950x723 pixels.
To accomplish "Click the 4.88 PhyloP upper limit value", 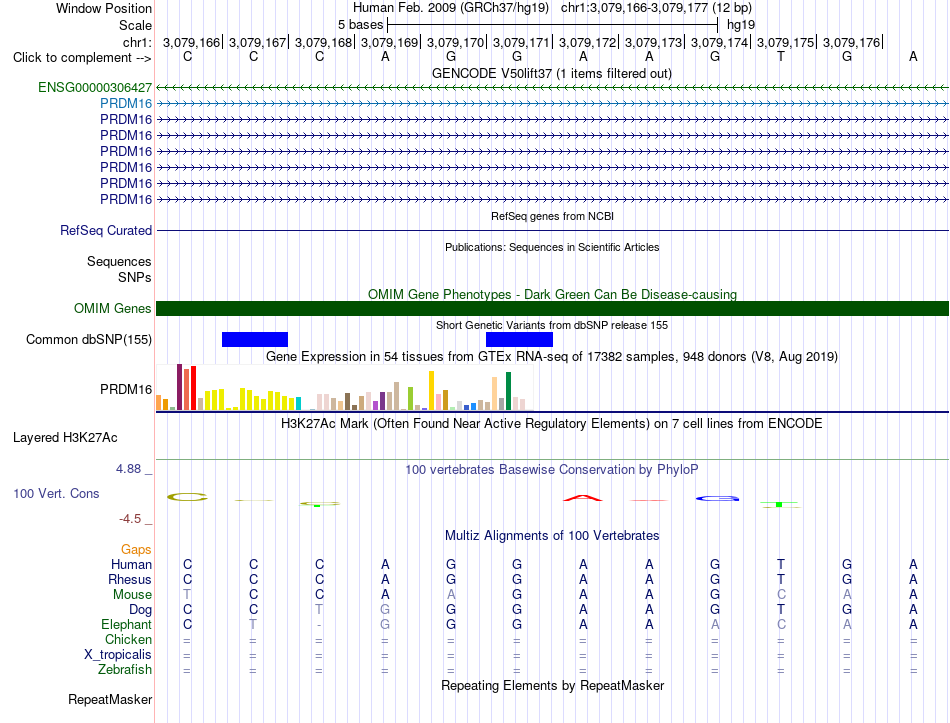I will [128, 469].
